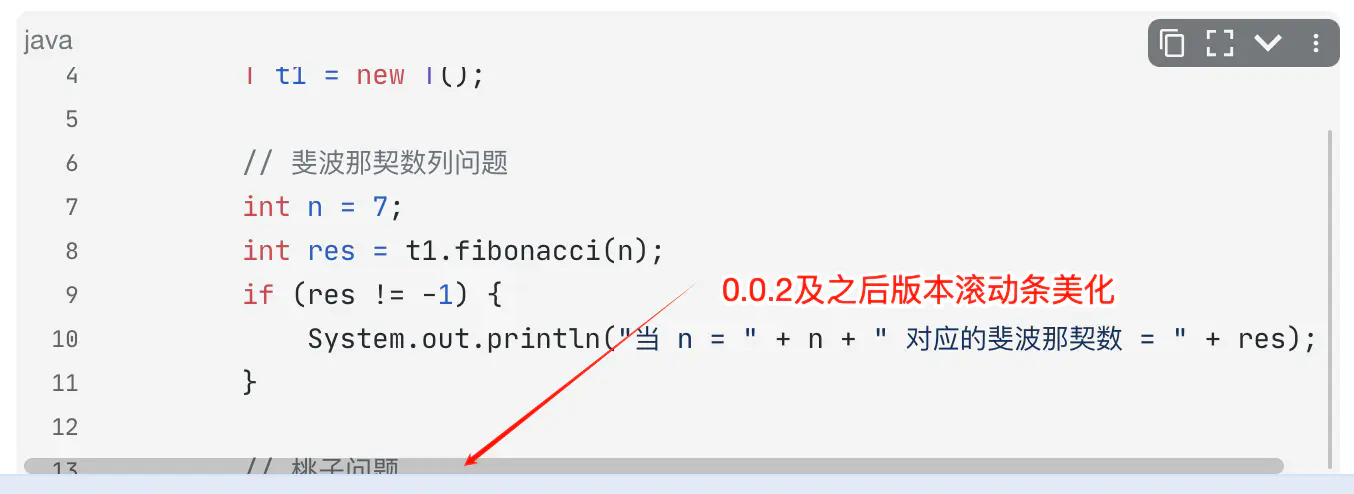
Task: Click line number 9 in the gutter
Action: (x=71, y=295)
